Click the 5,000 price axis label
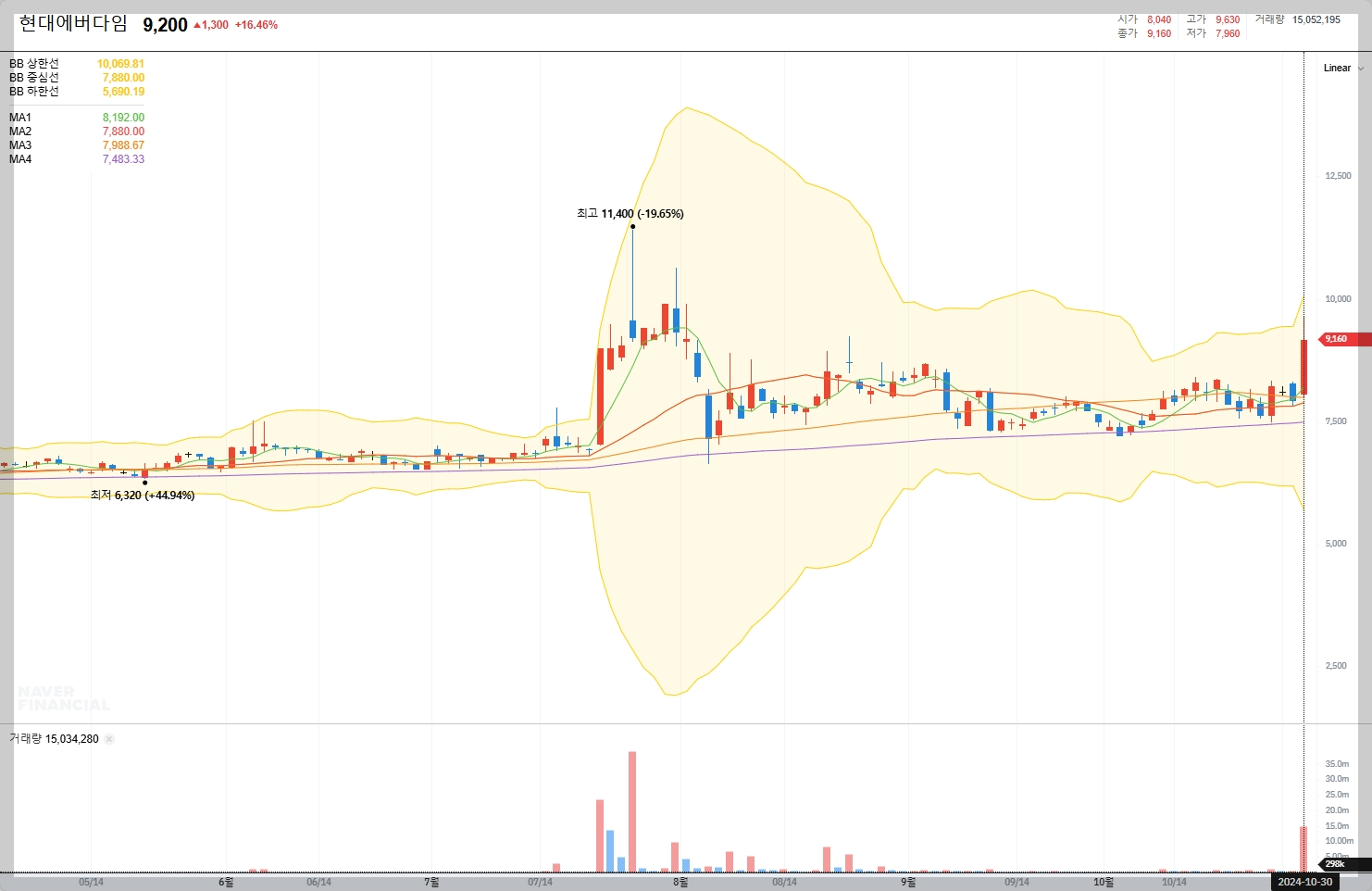 (1336, 544)
